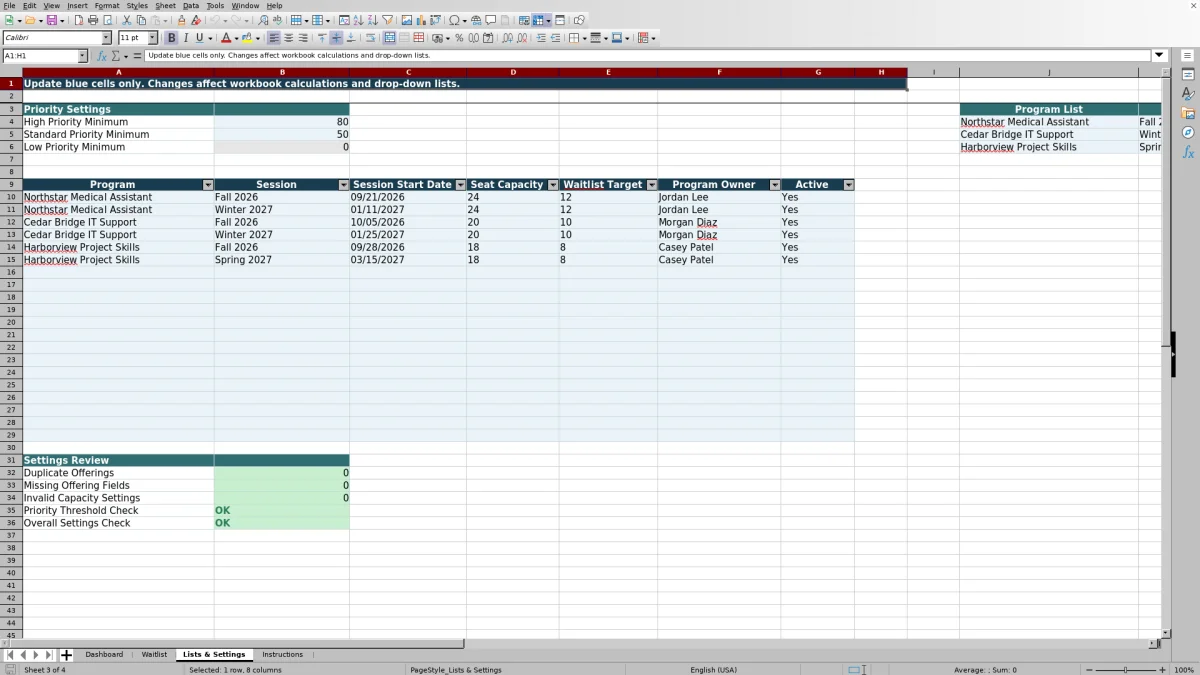The width and height of the screenshot is (1200, 675).
Task: Switch to the Dashboard sheet tab
Action: 104,655
